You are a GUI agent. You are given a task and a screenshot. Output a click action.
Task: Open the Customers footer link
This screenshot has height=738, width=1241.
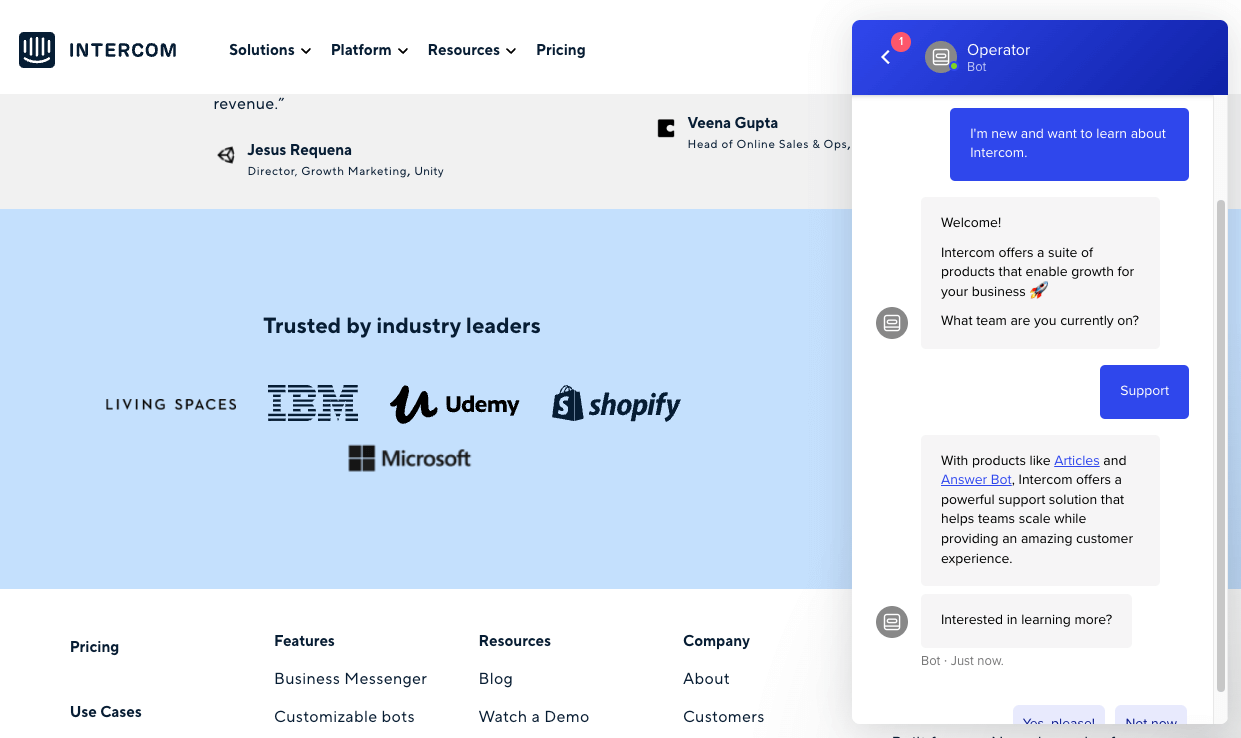click(x=724, y=717)
